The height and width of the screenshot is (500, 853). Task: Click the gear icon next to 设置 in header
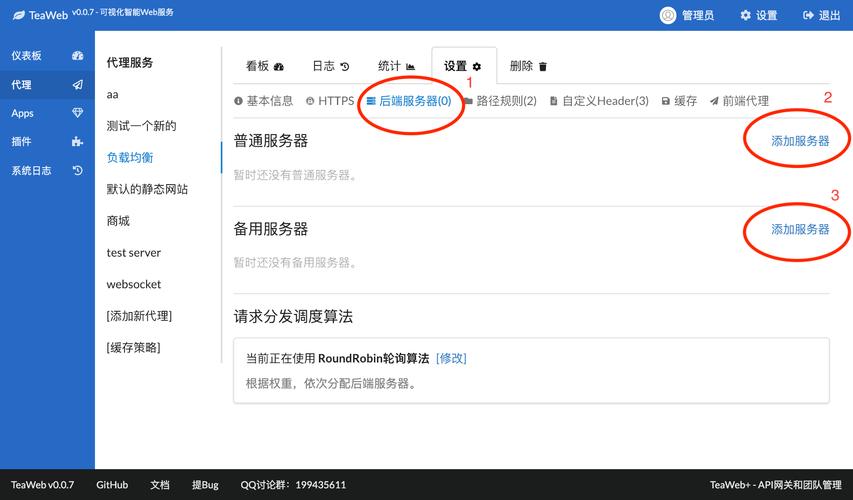point(745,15)
